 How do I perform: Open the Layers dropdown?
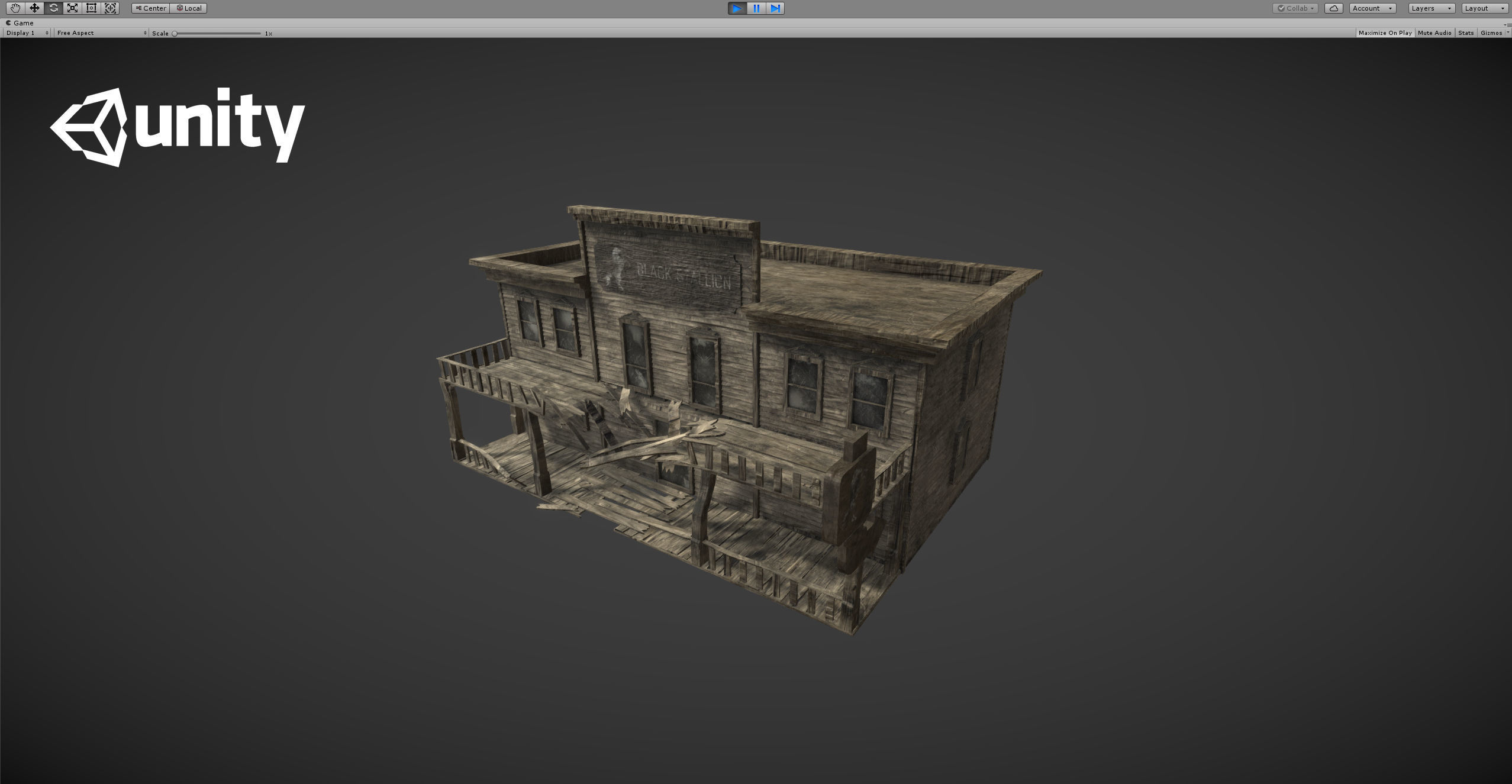click(1431, 8)
